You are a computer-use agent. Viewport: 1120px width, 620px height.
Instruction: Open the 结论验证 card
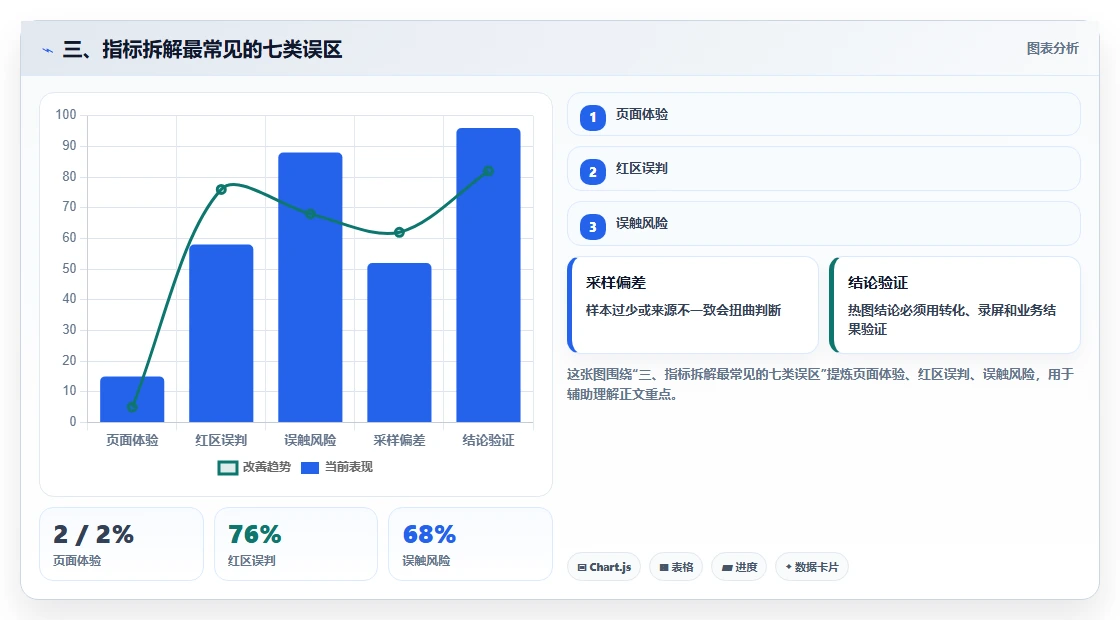tap(955, 305)
